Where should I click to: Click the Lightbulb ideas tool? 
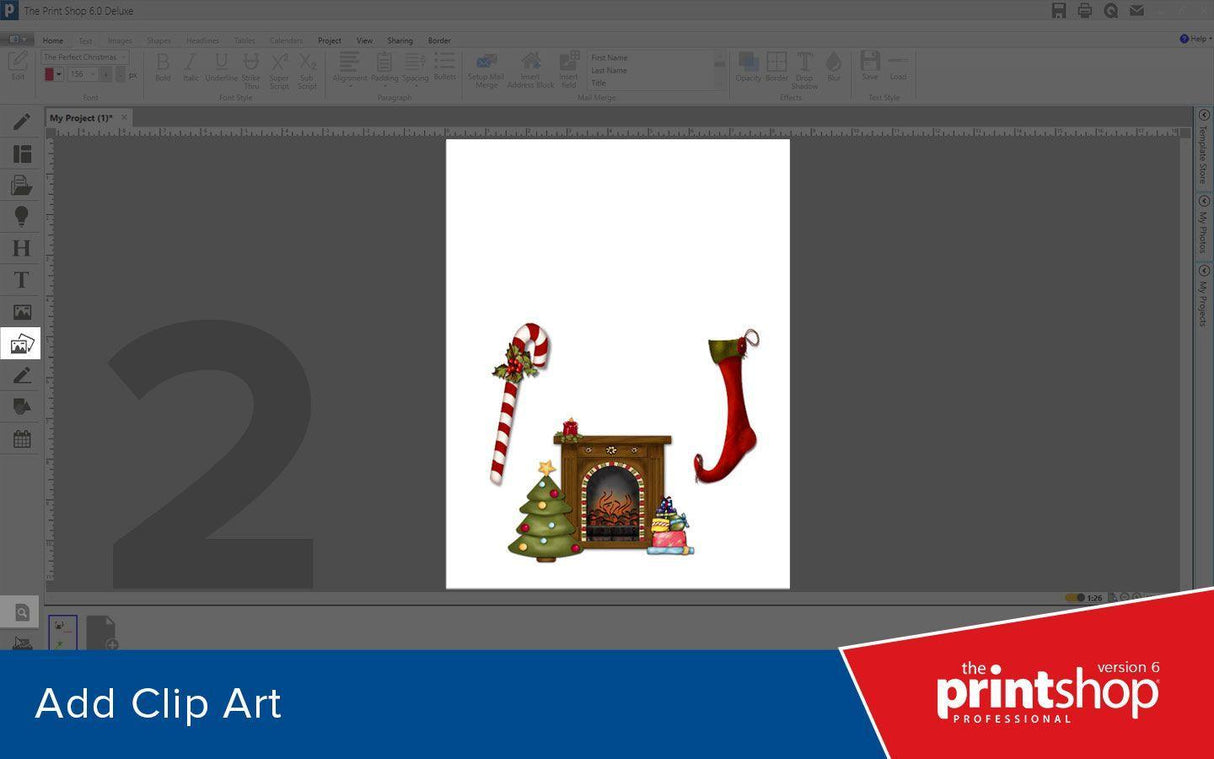[20, 216]
